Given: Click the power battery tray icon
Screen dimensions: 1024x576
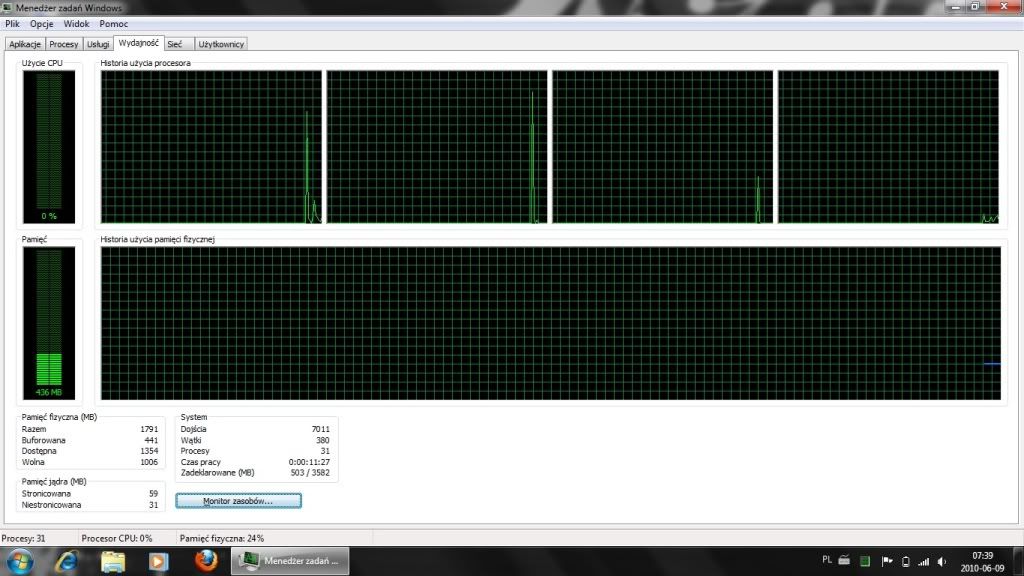Looking at the screenshot, I should [x=906, y=562].
